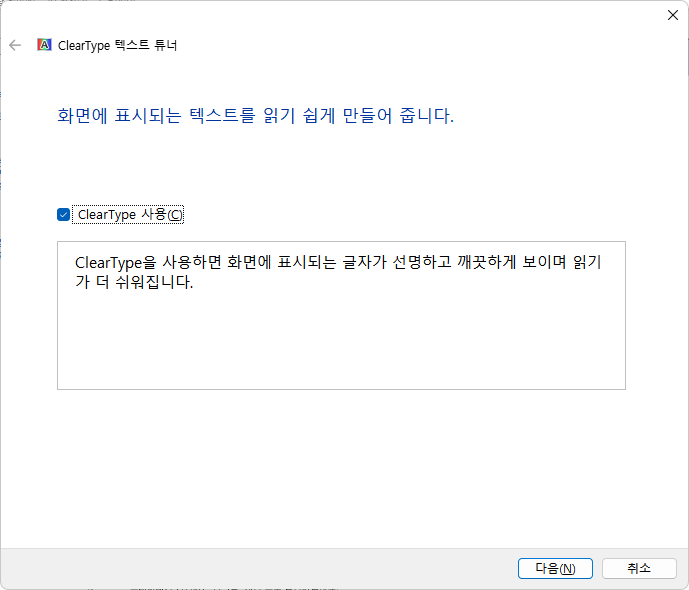Click the 'ClearType 텍스트 튜너' title text
This screenshot has height=590, width=689.
[x=117, y=45]
